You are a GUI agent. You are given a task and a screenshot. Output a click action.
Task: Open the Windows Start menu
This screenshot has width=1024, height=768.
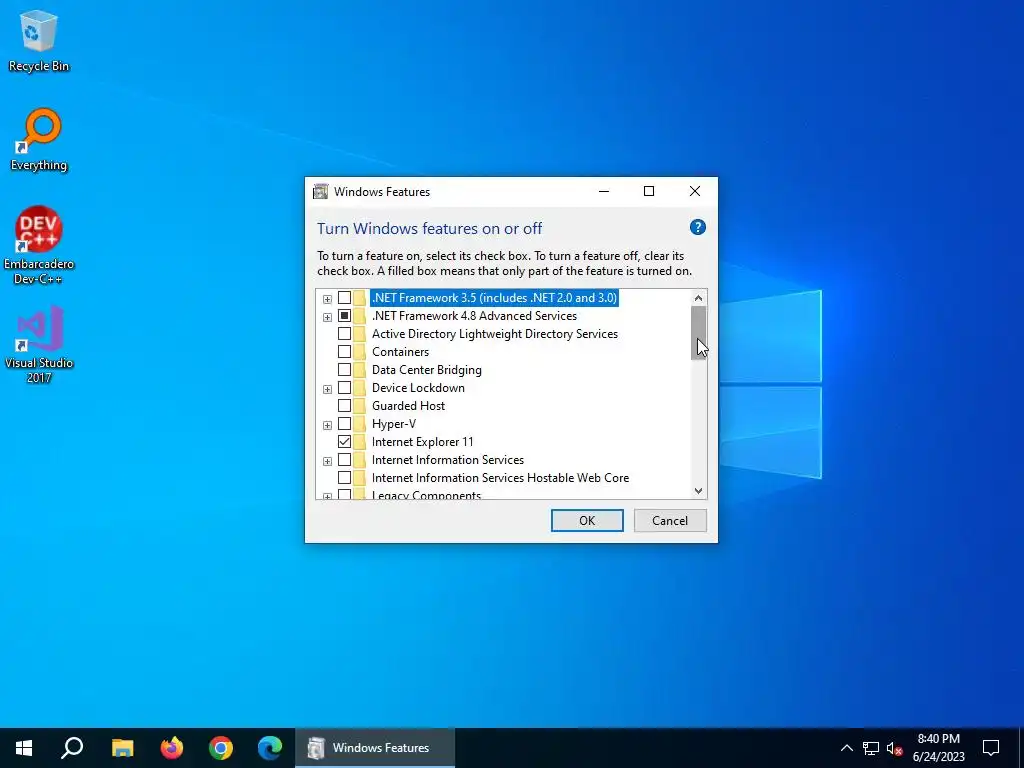click(x=24, y=748)
